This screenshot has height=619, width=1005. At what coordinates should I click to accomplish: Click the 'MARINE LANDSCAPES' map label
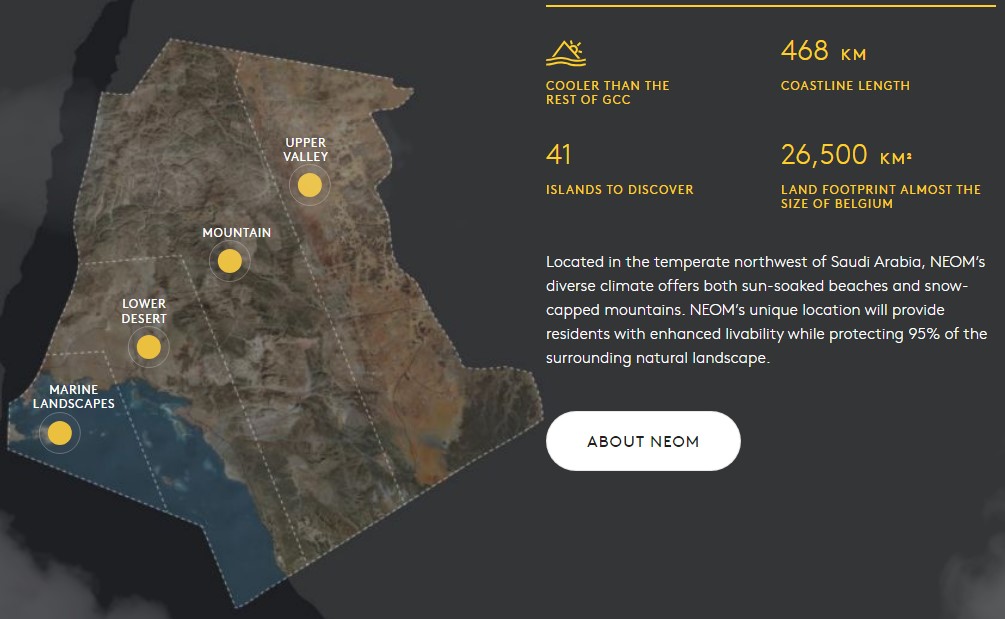pos(74,397)
